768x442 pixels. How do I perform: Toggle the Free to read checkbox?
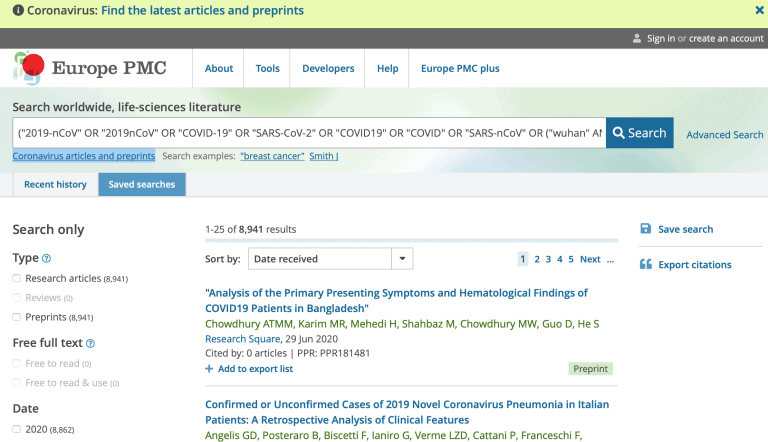(17, 363)
